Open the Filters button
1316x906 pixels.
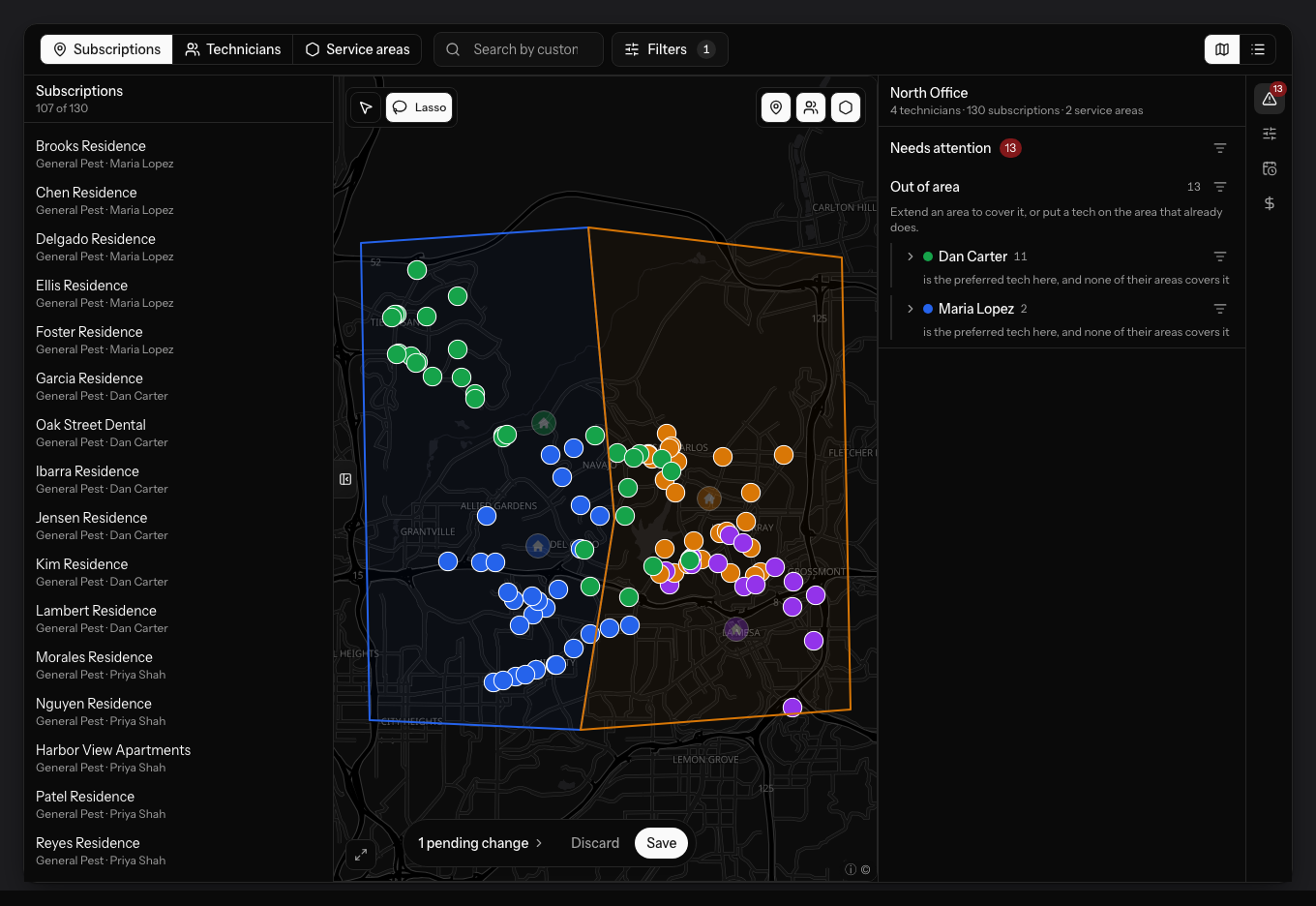(670, 49)
